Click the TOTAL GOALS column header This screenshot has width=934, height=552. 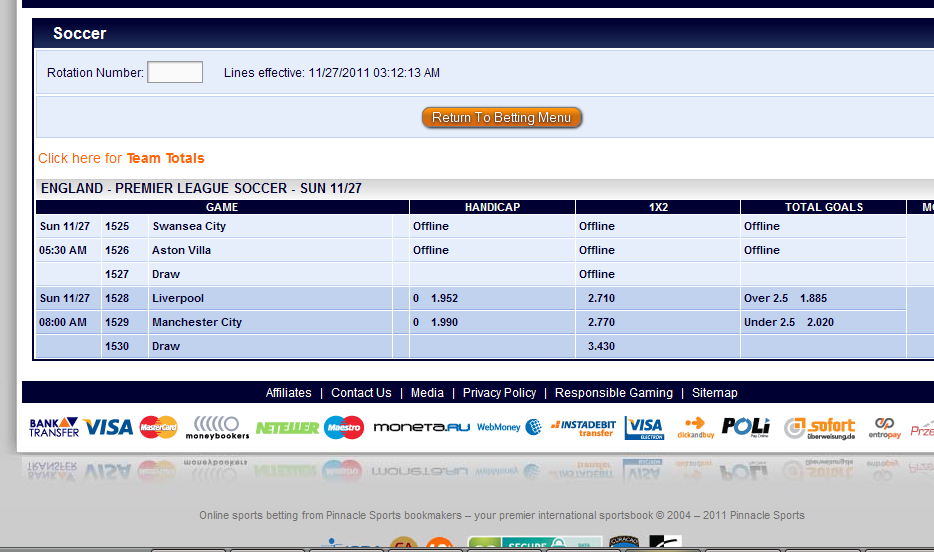pos(824,207)
